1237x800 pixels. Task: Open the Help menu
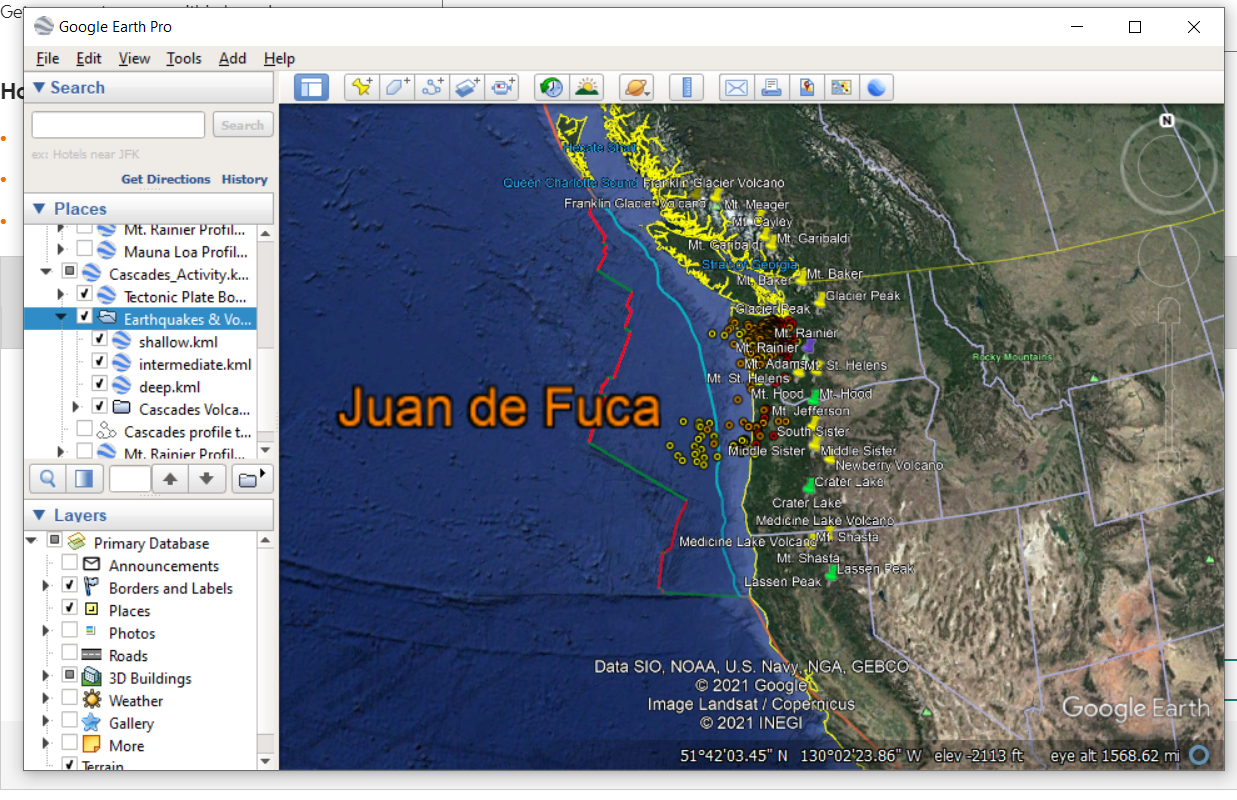pyautogui.click(x=279, y=58)
